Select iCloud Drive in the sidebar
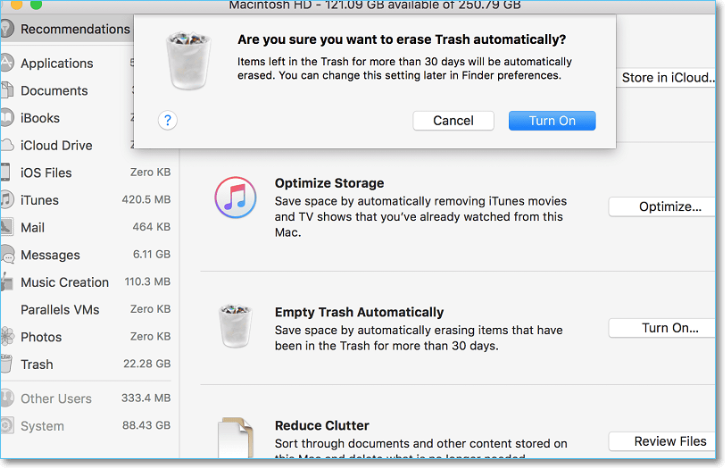The height and width of the screenshot is (468, 725). (56, 145)
